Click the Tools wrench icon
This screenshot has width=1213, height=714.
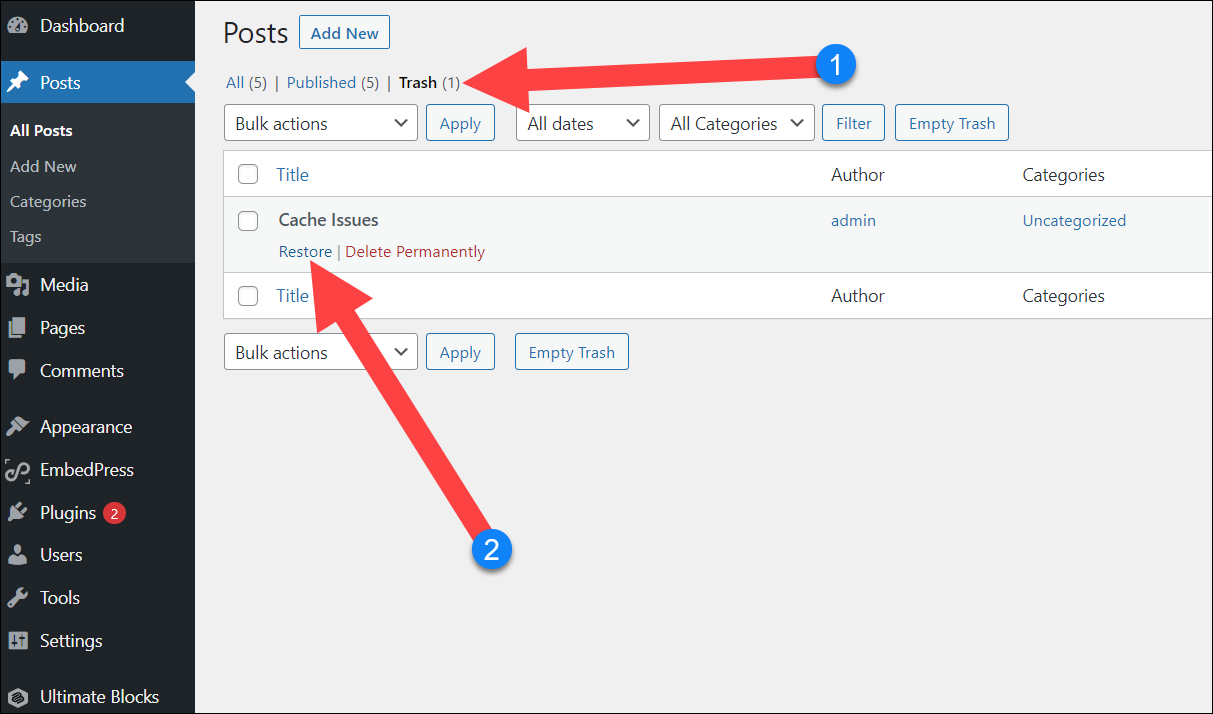(17, 598)
